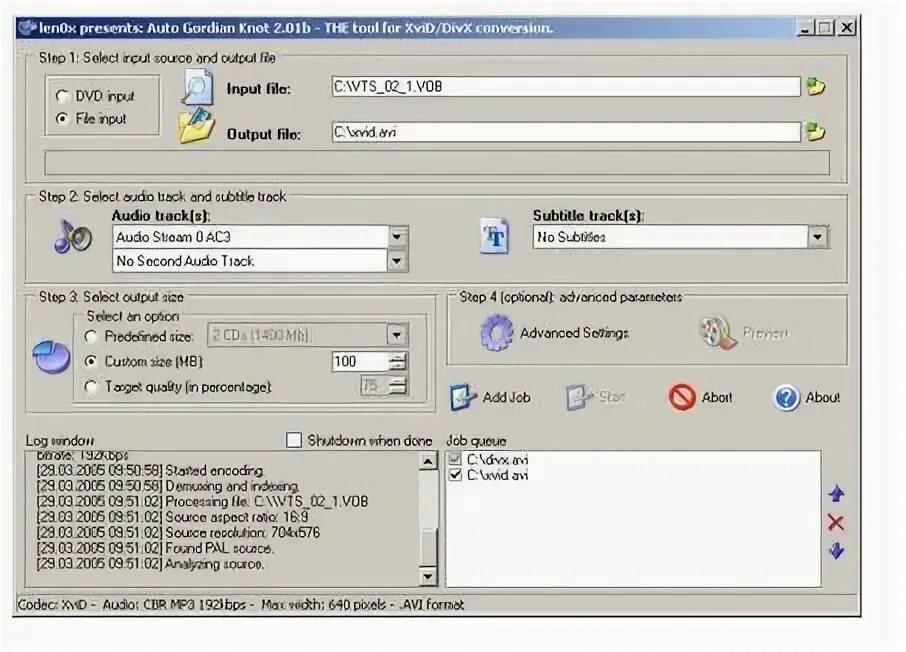
Task: Click the Preview film reel icon
Action: 718,332
